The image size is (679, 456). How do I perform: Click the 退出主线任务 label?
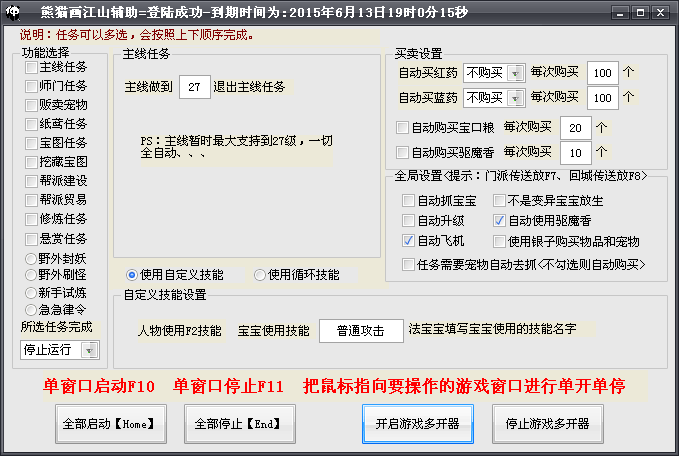(x=249, y=87)
